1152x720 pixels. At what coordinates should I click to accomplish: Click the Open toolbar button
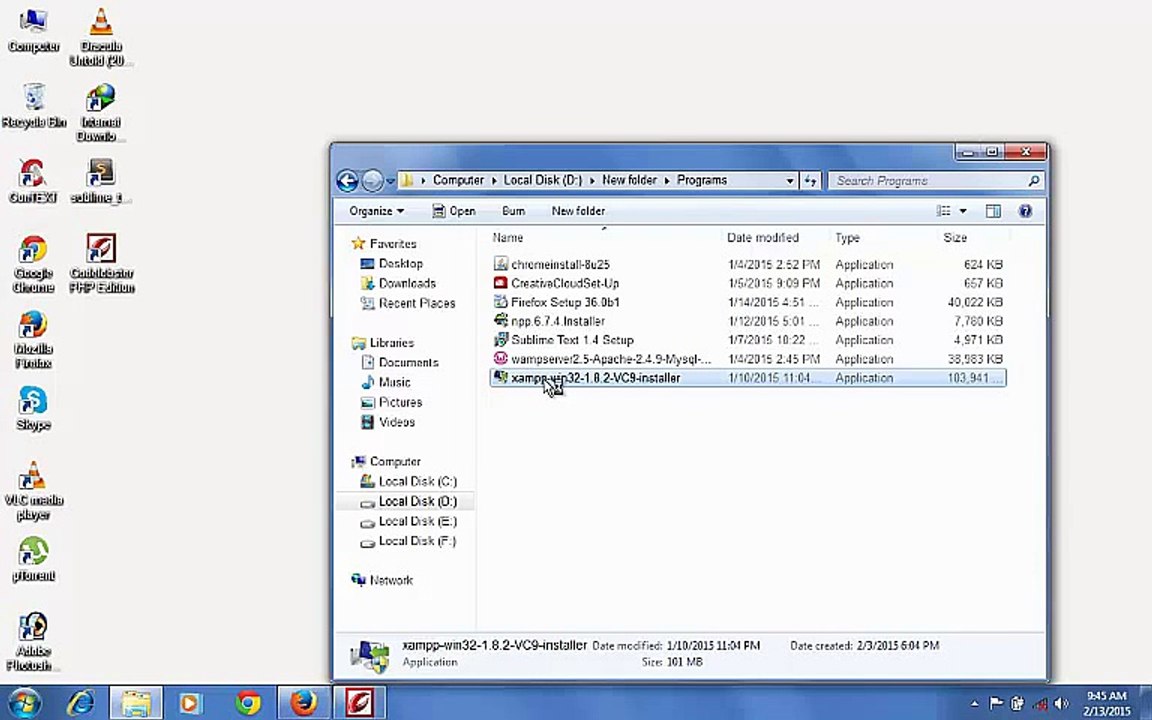tap(454, 211)
